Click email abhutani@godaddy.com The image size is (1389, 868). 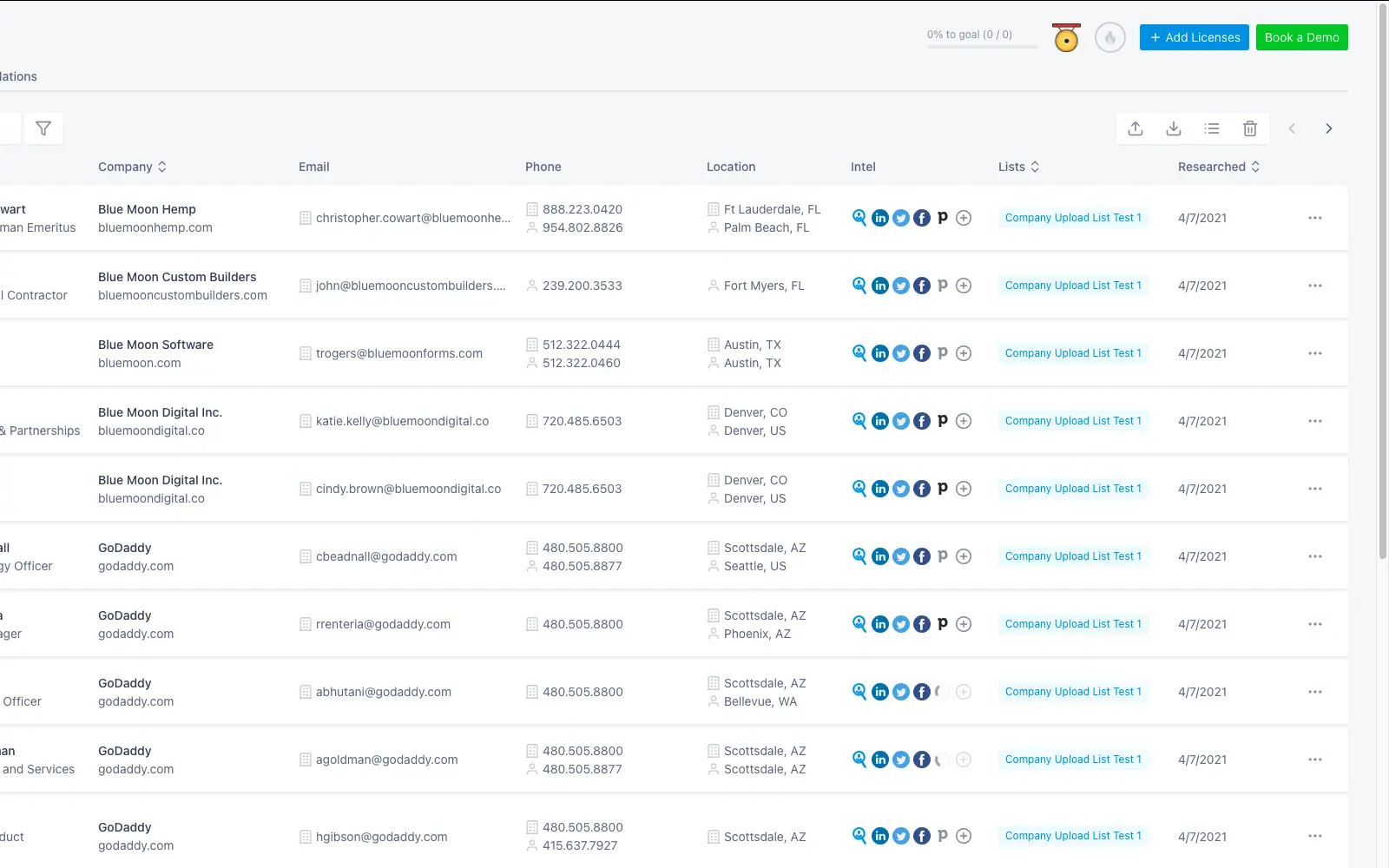[384, 692]
